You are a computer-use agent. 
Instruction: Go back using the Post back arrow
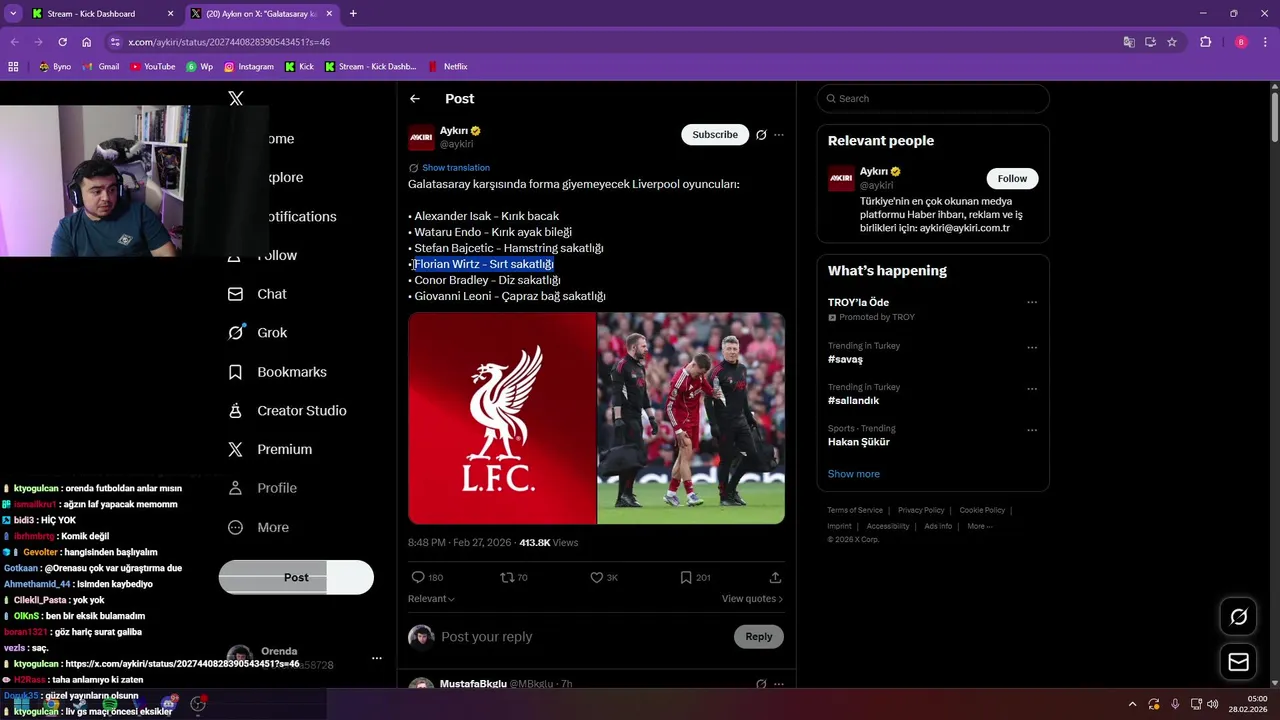point(415,99)
